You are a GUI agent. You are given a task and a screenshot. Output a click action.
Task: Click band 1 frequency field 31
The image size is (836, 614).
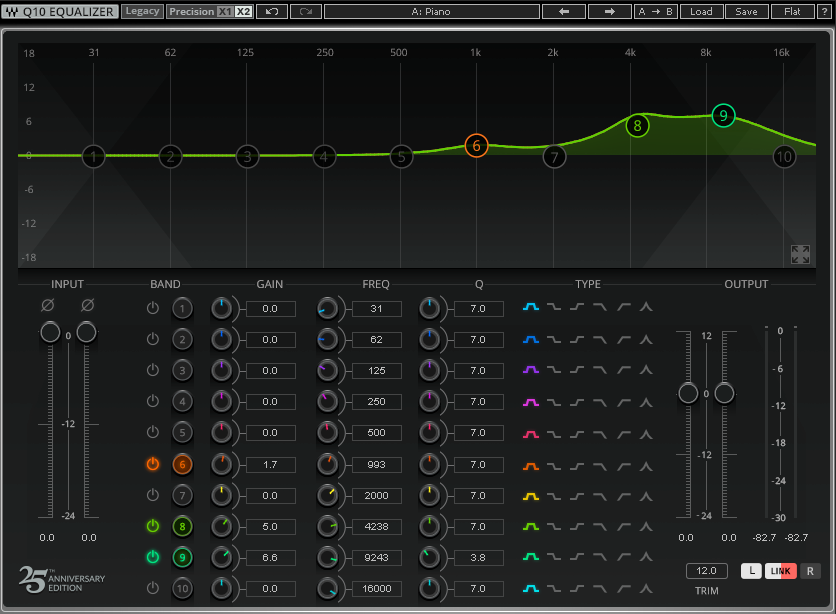376,309
